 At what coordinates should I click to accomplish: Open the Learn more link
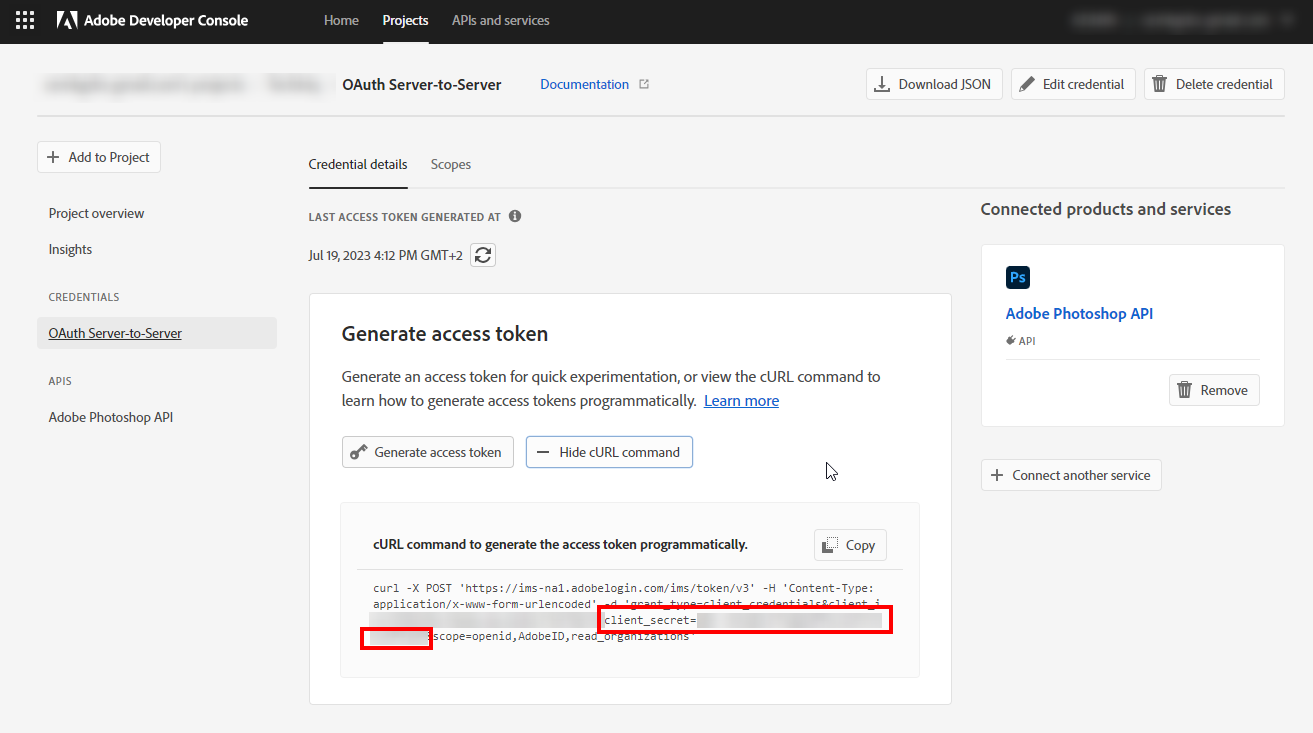[x=741, y=400]
